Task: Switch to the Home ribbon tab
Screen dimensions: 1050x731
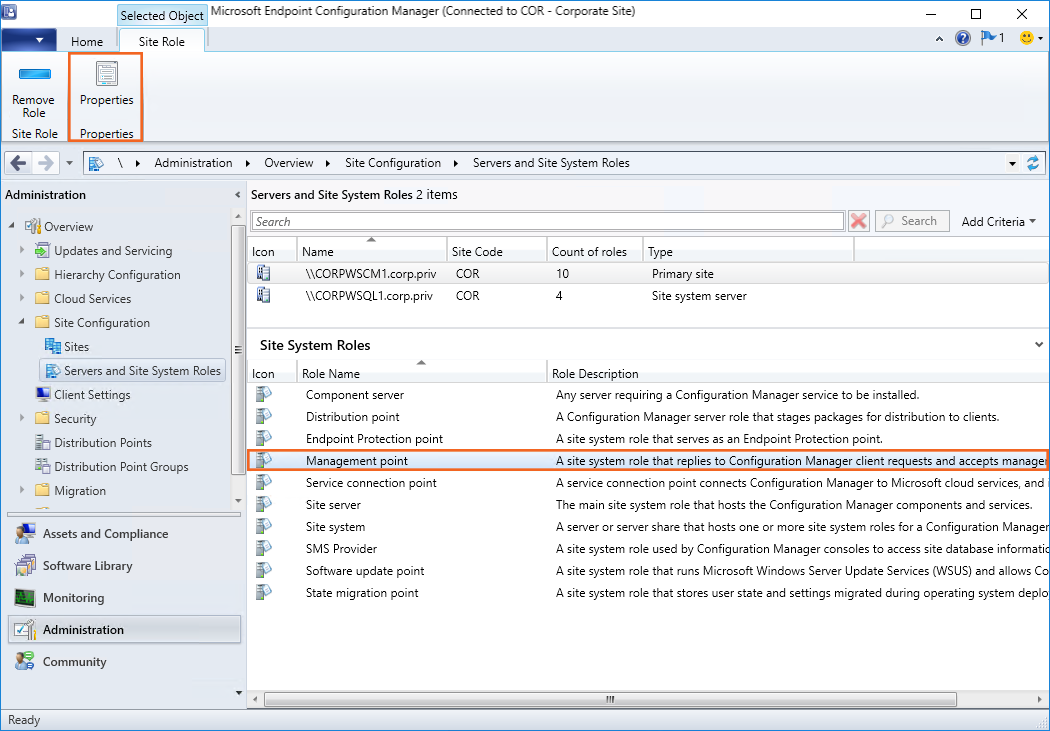Action: 87,41
